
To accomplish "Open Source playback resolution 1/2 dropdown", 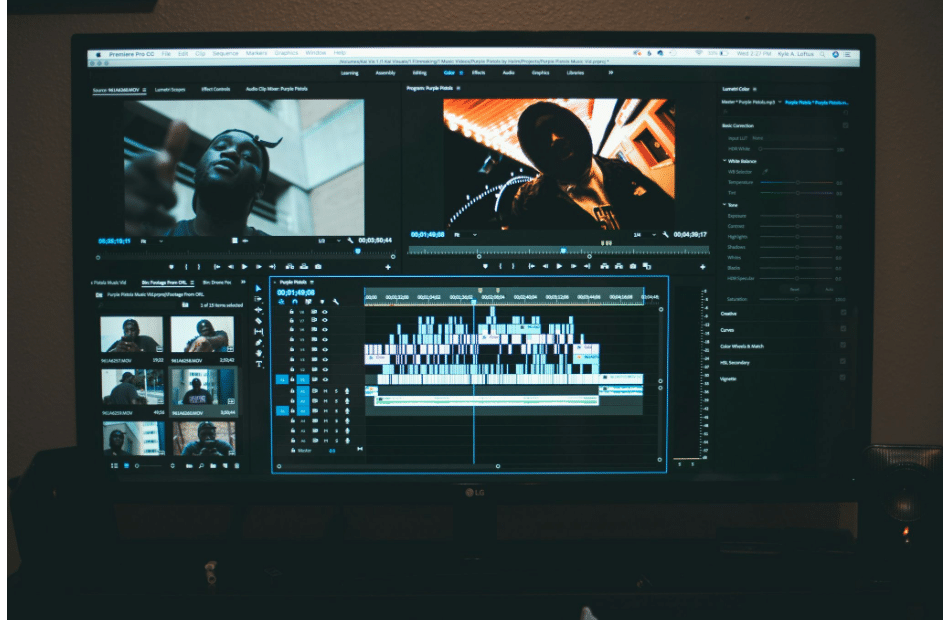I will click(x=330, y=241).
